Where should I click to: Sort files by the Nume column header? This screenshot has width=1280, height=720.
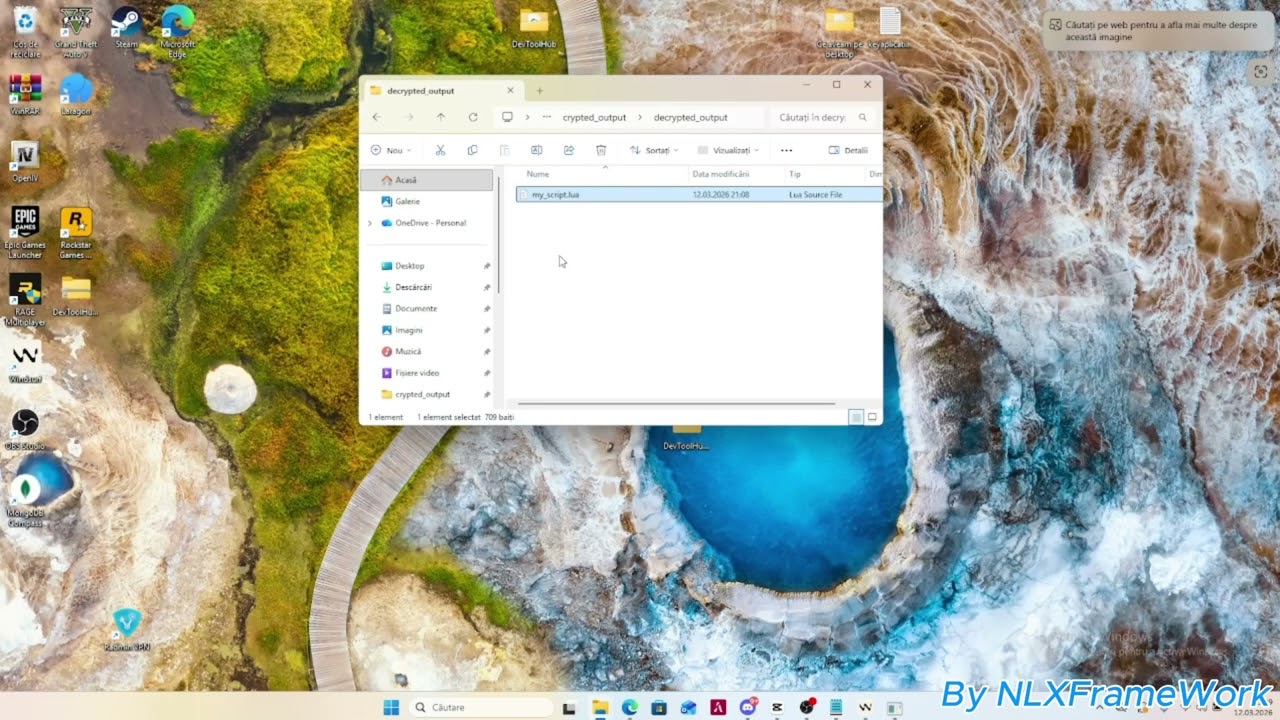(538, 174)
